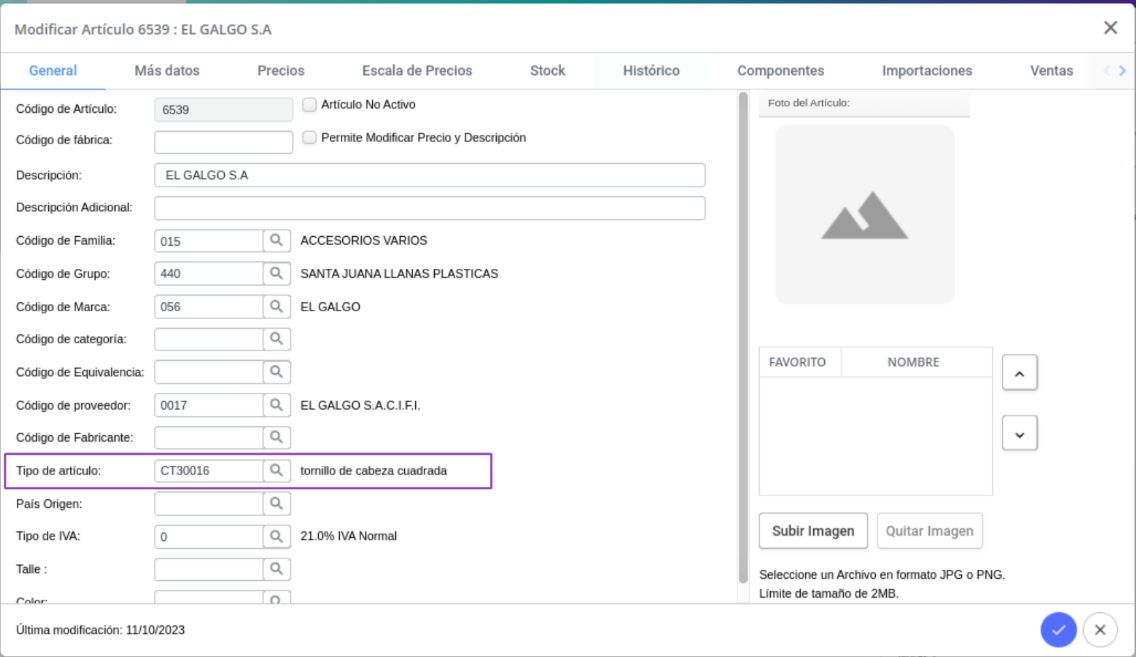The width and height of the screenshot is (1136, 657).
Task: Click the form's vertical scrollbar
Action: (x=743, y=338)
